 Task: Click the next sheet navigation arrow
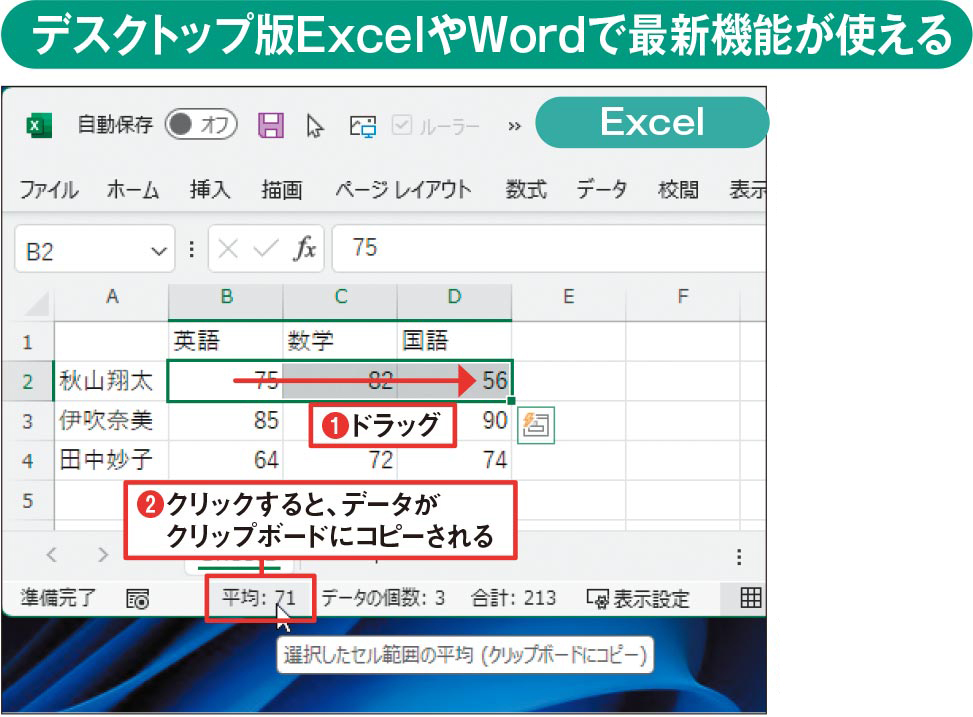(102, 554)
